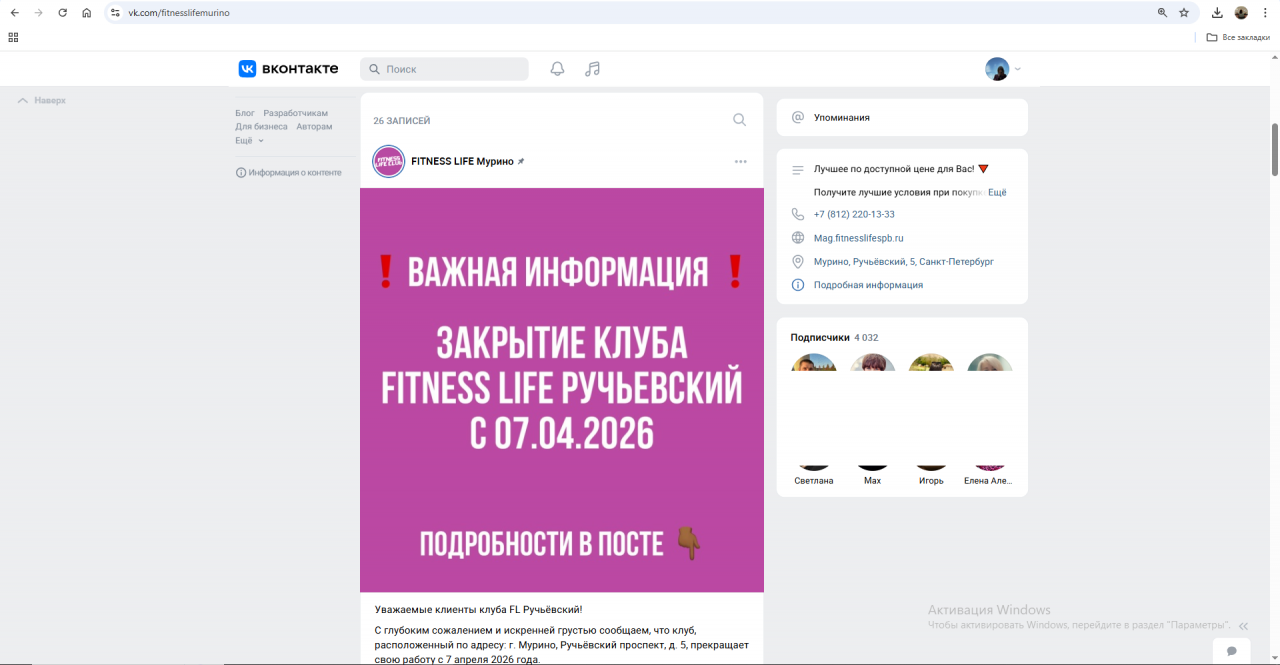Click the VKontakte logo

(x=288, y=69)
